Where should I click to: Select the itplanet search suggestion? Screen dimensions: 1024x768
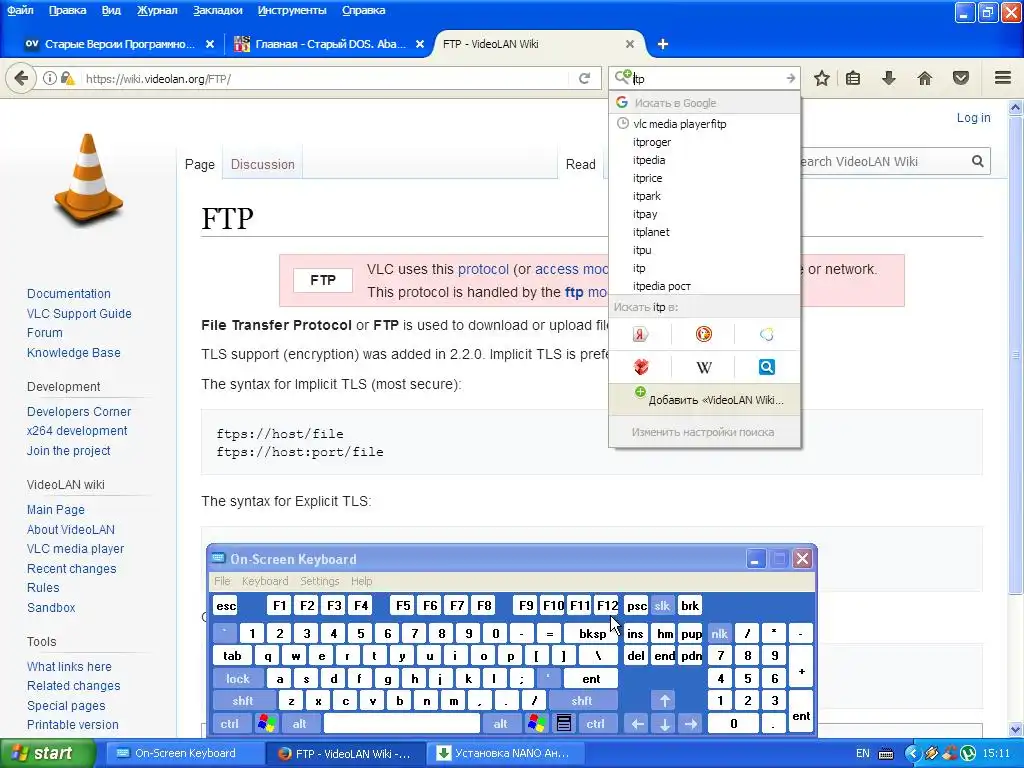[x=704, y=232]
